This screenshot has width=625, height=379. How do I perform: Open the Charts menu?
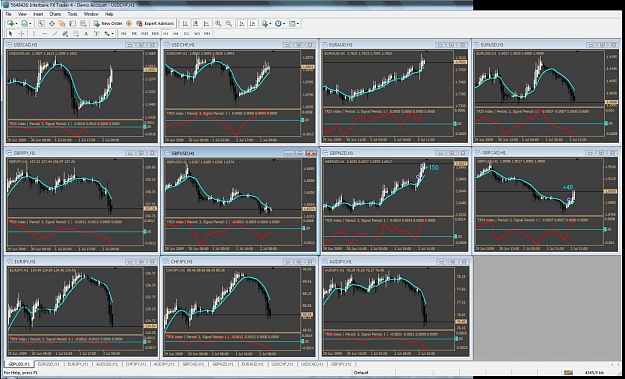(55, 14)
